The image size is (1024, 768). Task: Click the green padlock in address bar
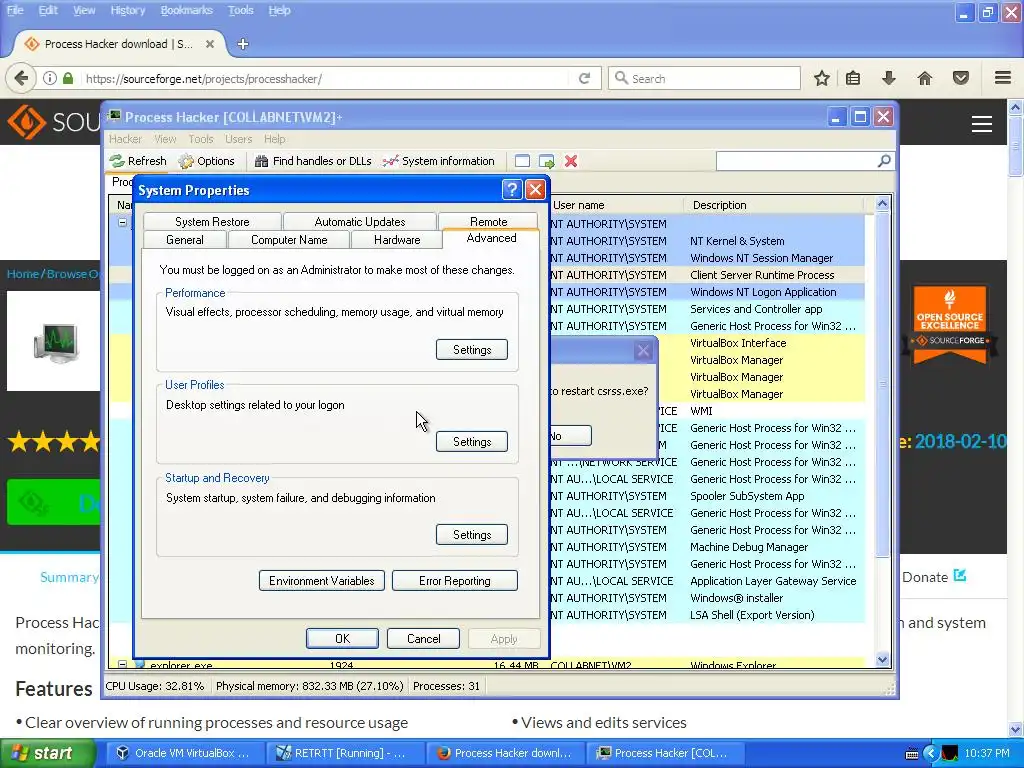click(x=68, y=78)
